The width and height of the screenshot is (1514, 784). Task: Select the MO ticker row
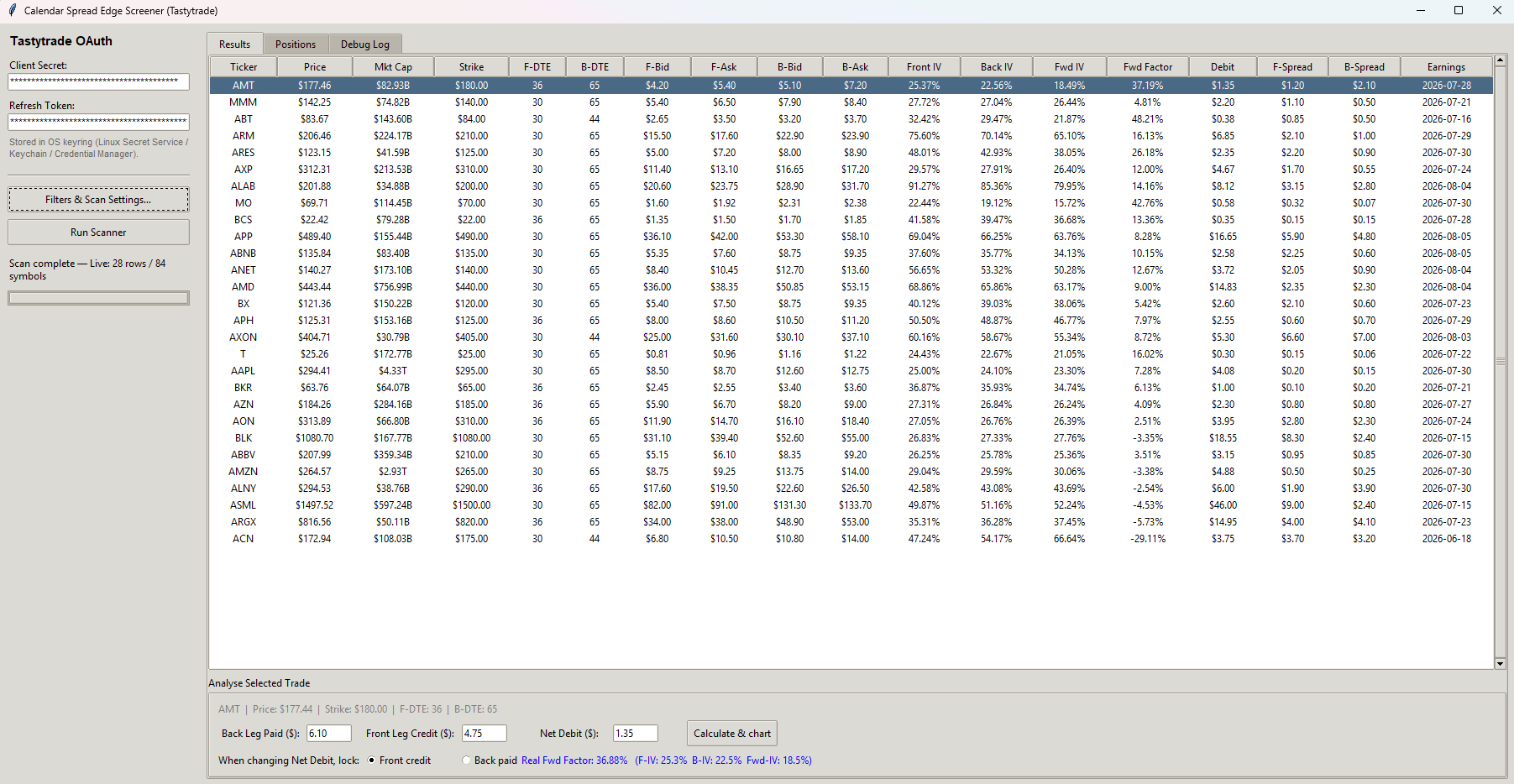[x=851, y=203]
